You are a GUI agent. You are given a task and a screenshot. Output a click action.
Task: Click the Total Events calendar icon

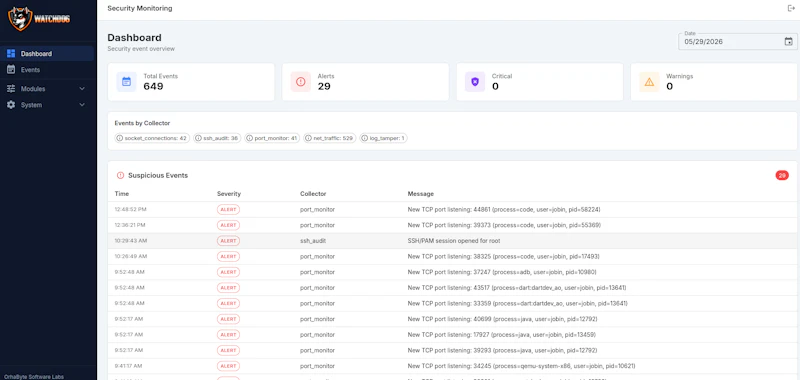point(127,82)
